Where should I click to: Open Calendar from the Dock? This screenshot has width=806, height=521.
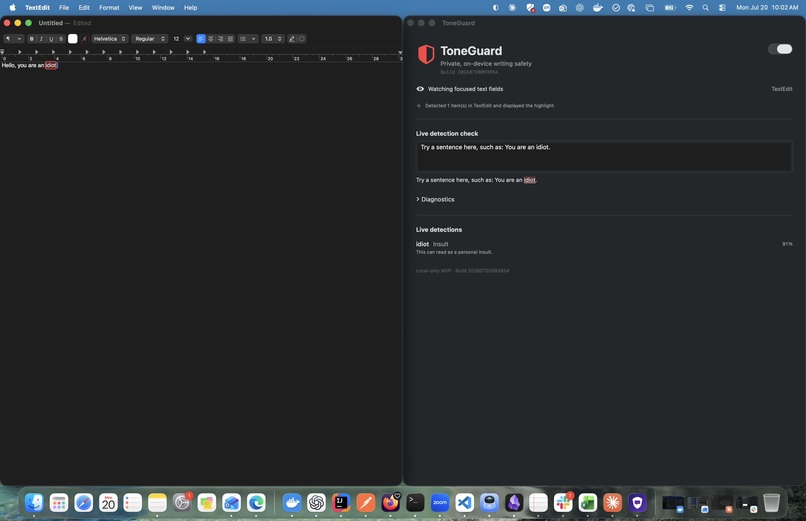click(x=108, y=503)
